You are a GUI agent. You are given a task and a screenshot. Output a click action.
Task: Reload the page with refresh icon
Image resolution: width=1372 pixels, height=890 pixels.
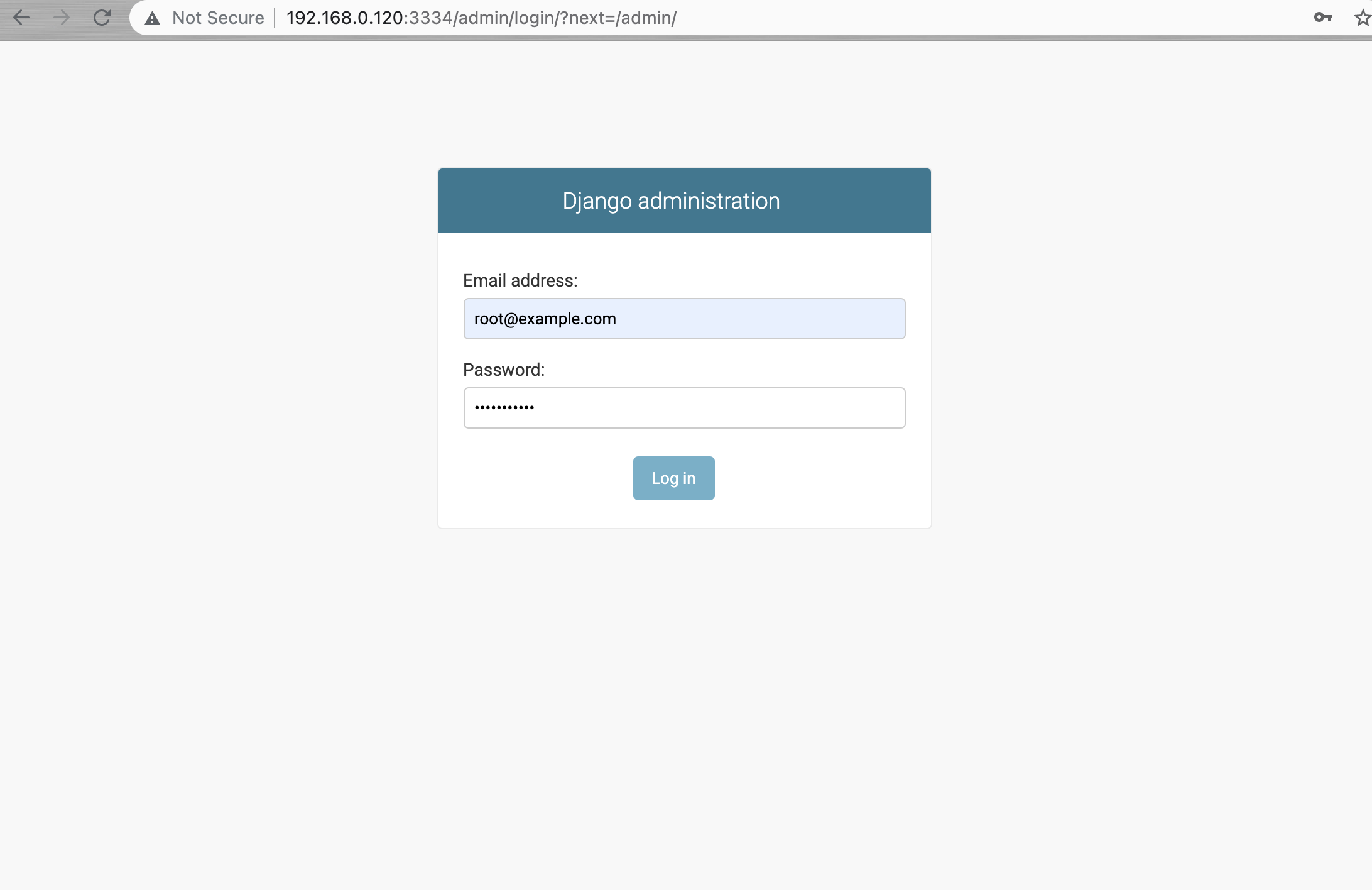click(x=102, y=18)
